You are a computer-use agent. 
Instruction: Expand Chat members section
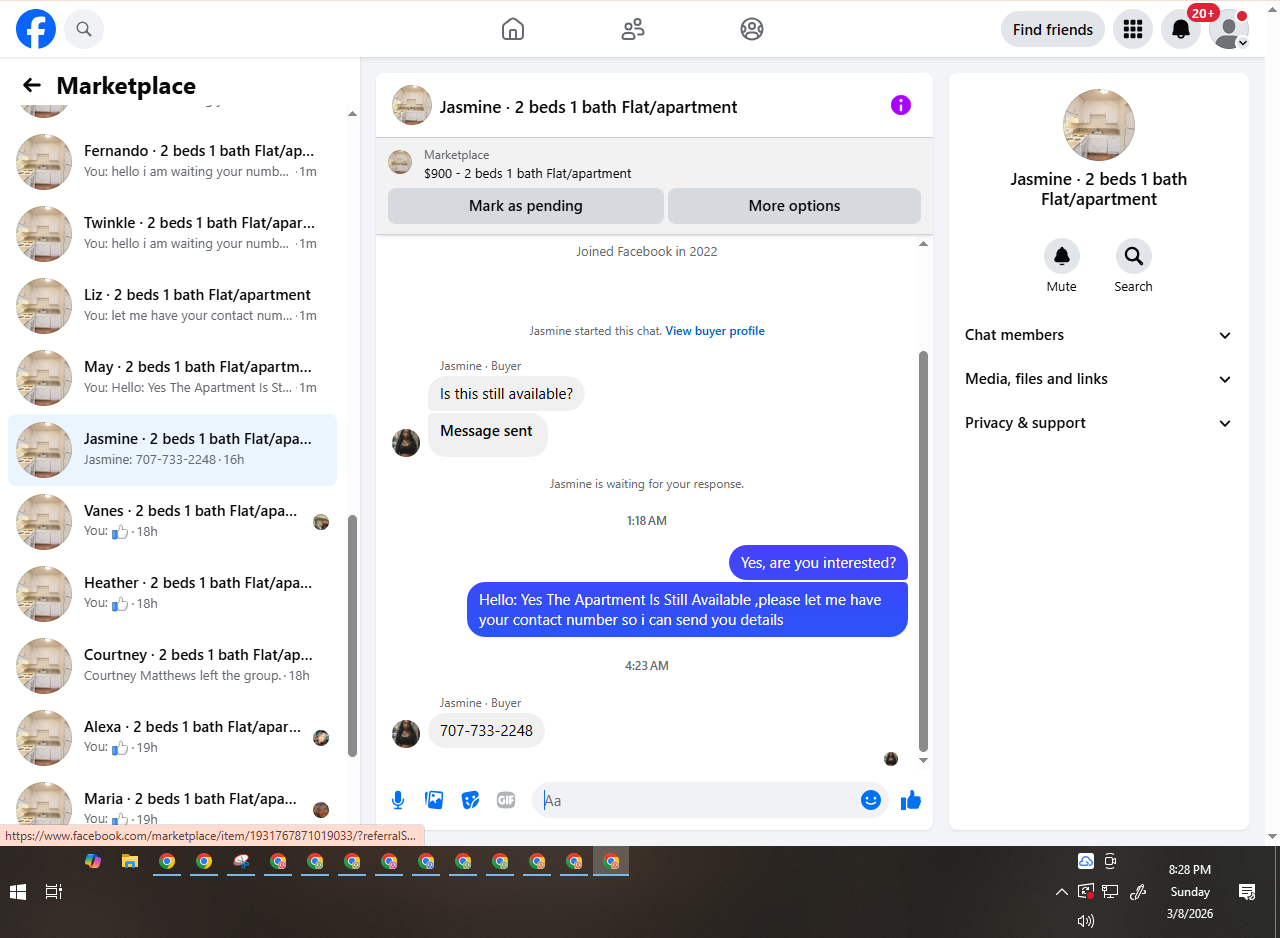tap(1099, 335)
